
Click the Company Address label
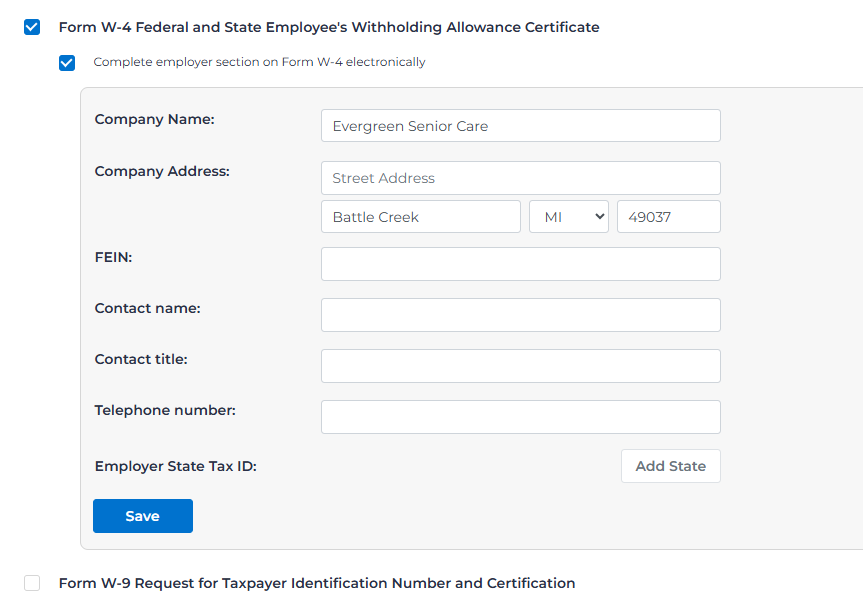click(162, 171)
